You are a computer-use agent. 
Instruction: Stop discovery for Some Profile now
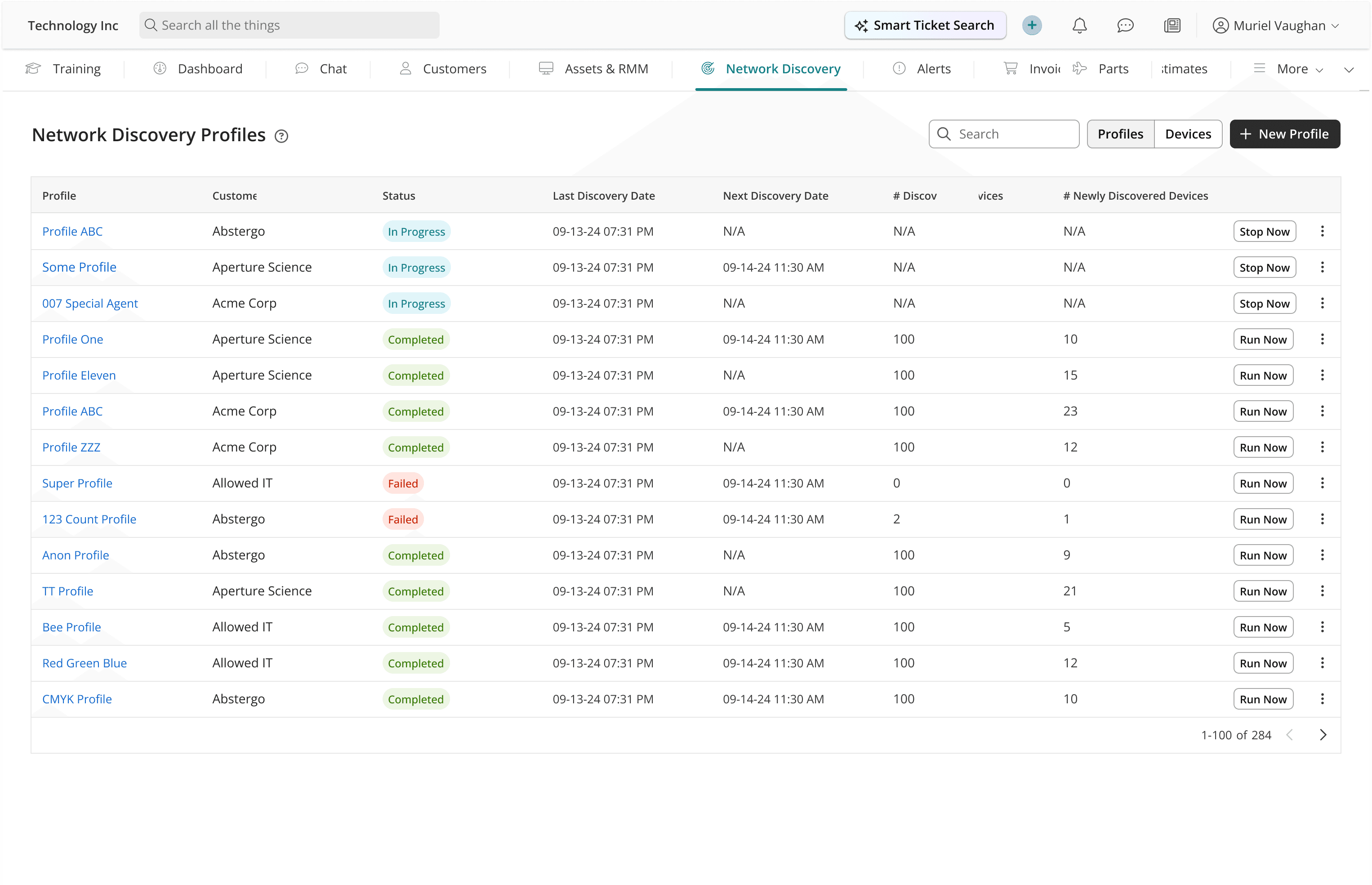(1264, 267)
